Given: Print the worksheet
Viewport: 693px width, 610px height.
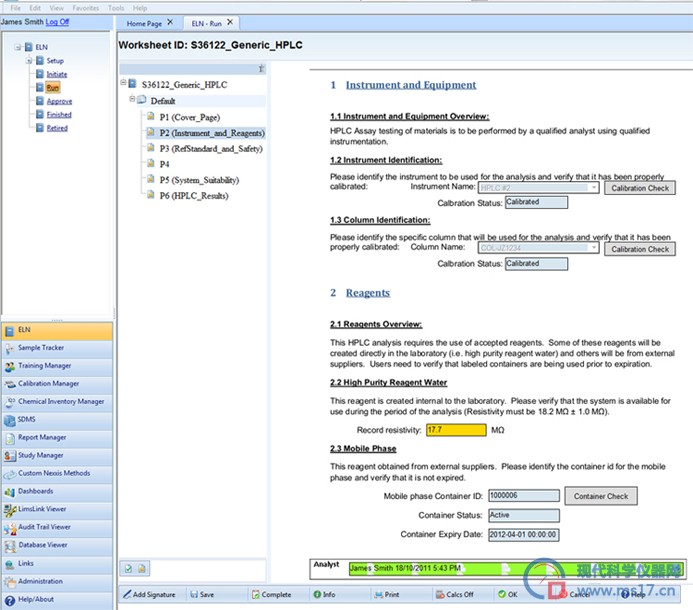Looking at the screenshot, I should point(387,595).
